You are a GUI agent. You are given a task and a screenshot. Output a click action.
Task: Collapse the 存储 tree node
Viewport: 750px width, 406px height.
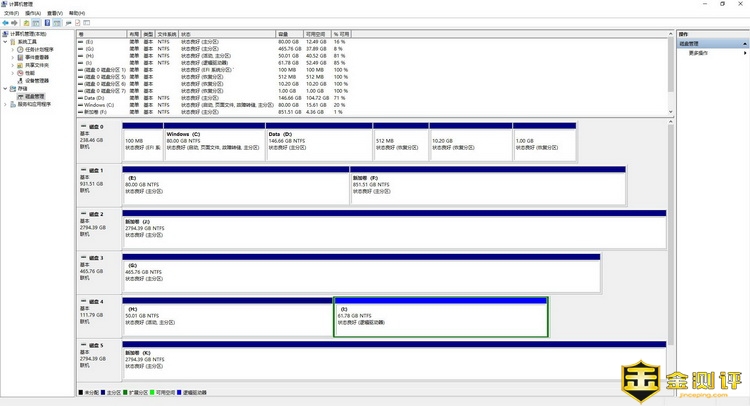coord(6,89)
